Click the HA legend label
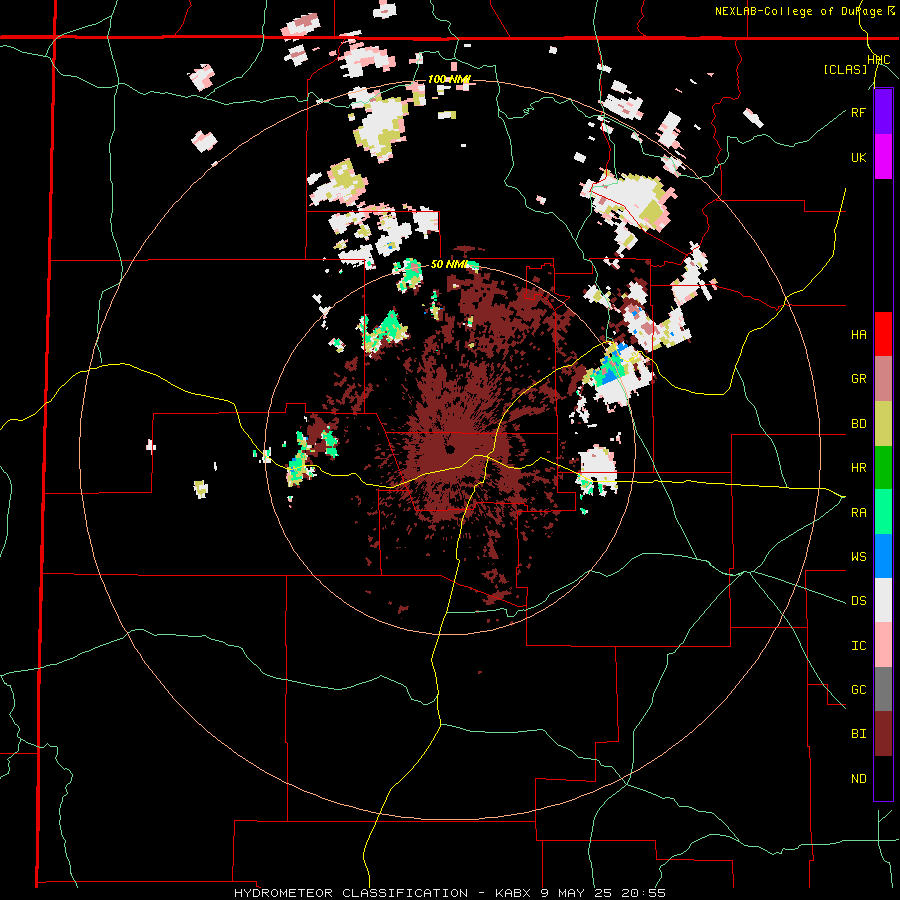 [858, 335]
